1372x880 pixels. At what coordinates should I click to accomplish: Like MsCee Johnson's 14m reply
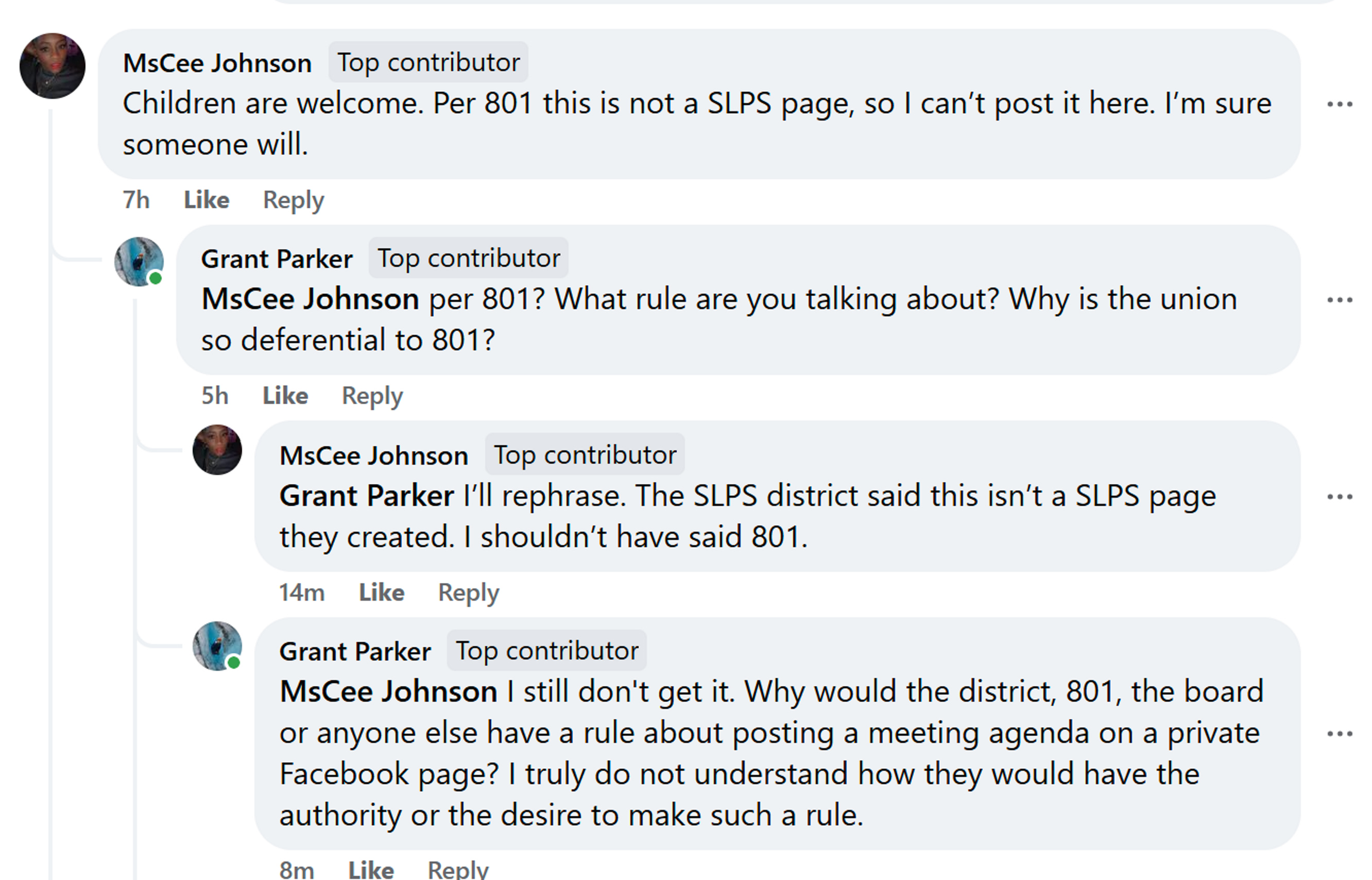click(x=381, y=593)
